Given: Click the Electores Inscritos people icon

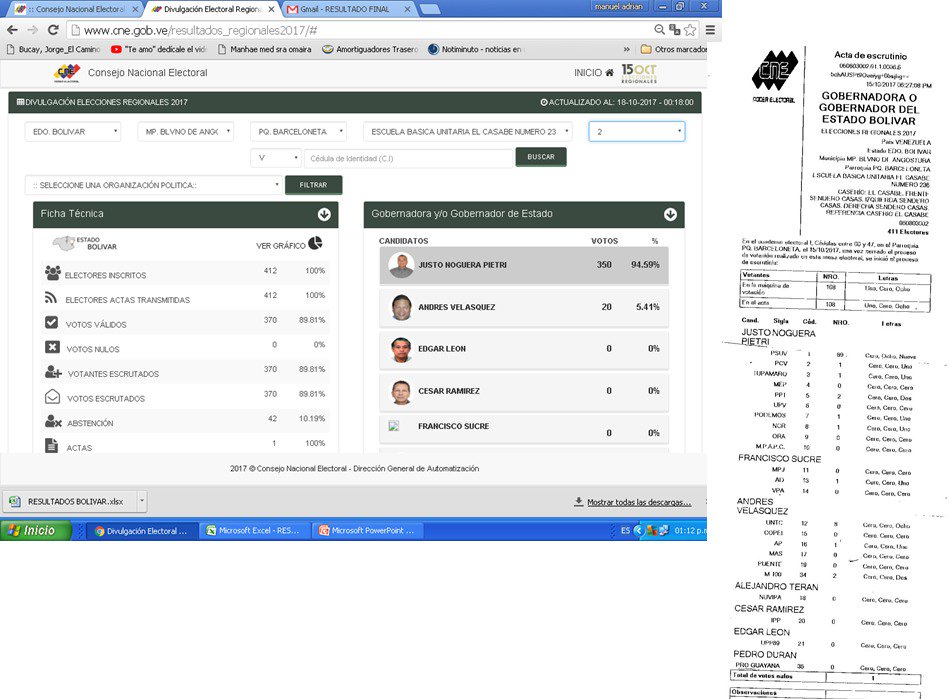Looking at the screenshot, I should pos(53,273).
